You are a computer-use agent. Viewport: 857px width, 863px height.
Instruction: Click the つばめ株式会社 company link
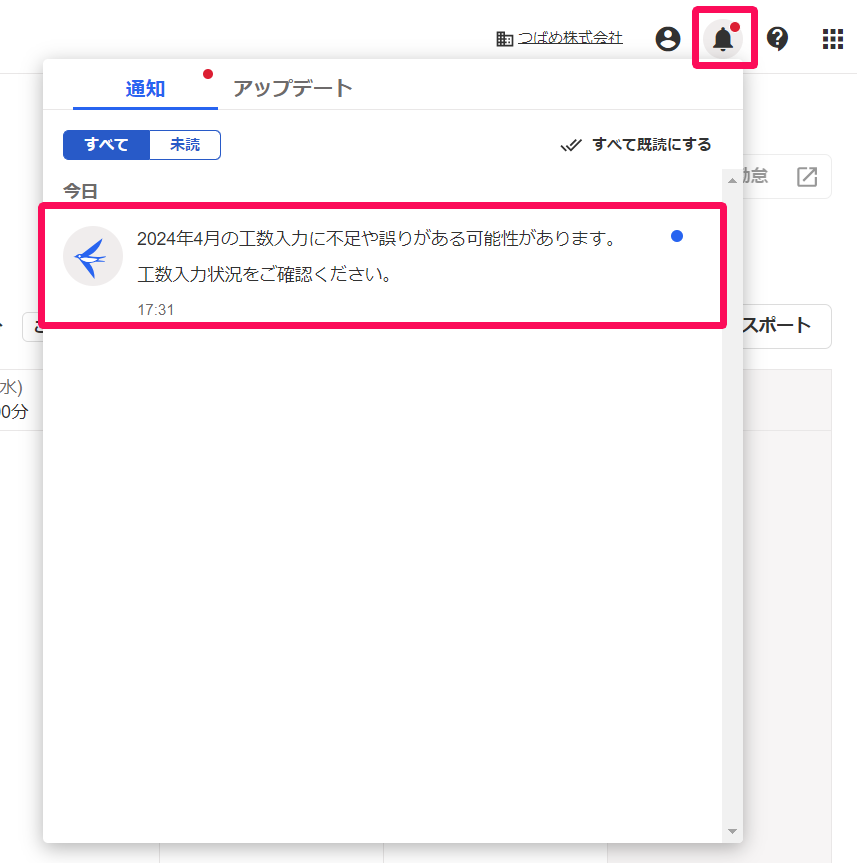pos(570,38)
